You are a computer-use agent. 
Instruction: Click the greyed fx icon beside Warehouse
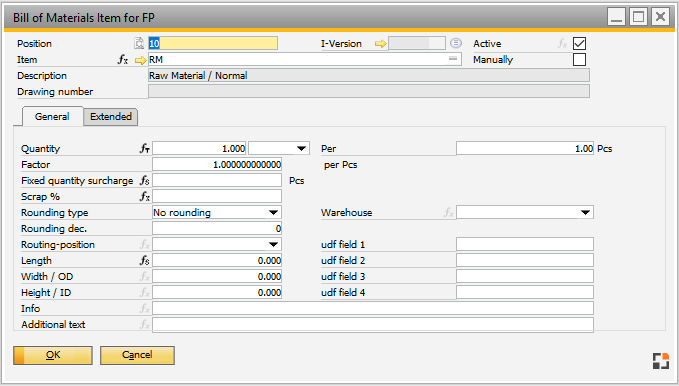(x=449, y=213)
